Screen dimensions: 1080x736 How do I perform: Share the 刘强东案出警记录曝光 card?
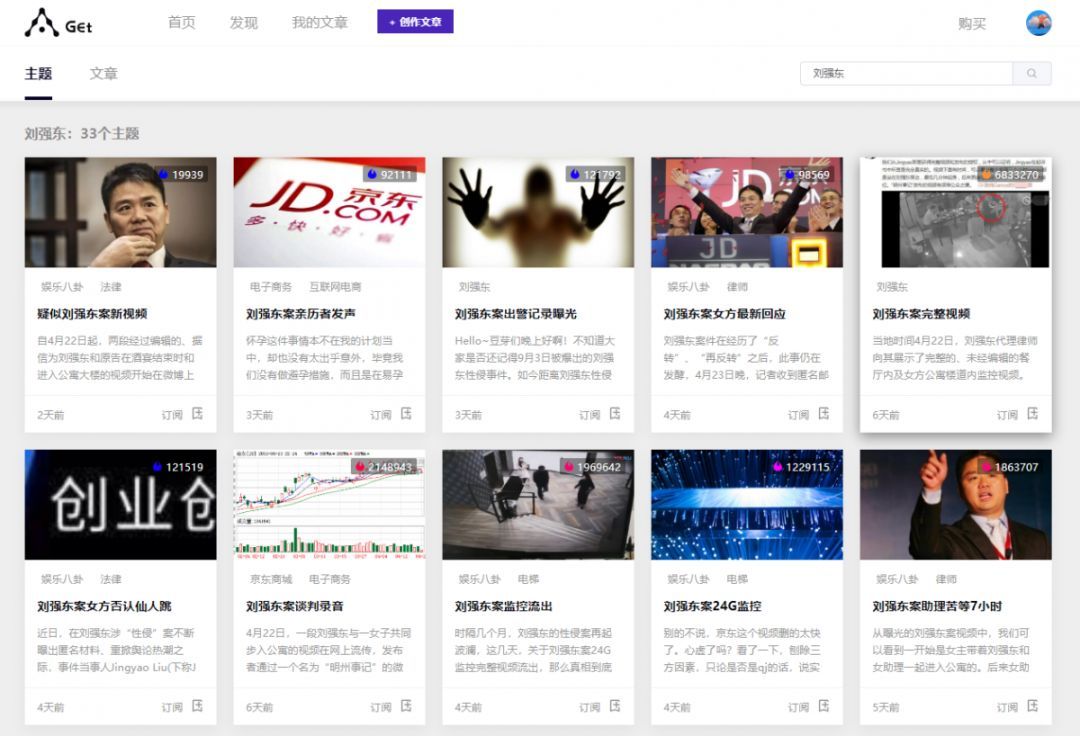point(615,414)
